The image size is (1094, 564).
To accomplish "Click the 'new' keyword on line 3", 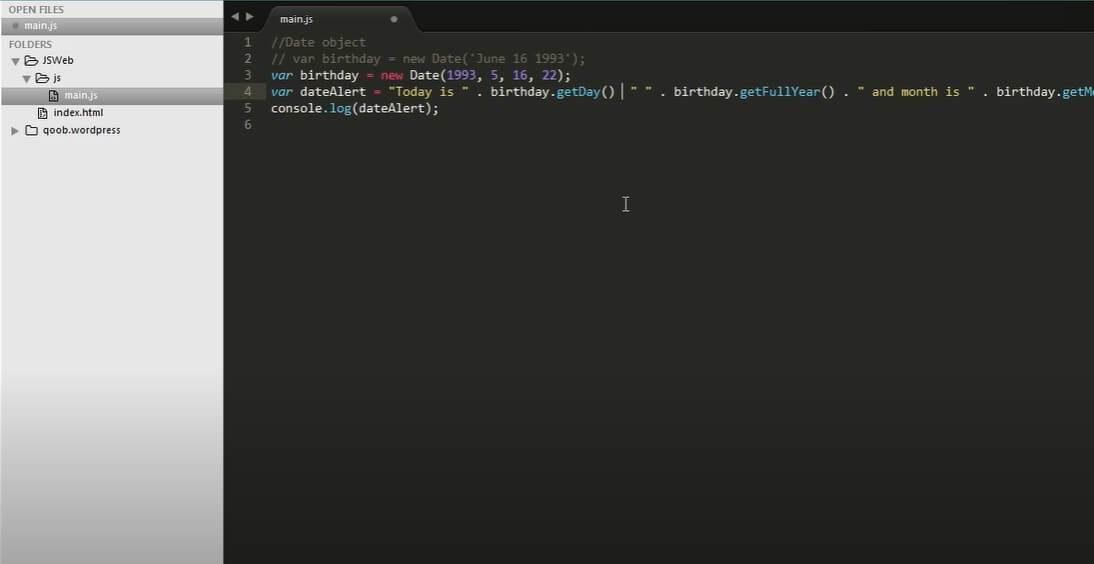I will point(391,75).
